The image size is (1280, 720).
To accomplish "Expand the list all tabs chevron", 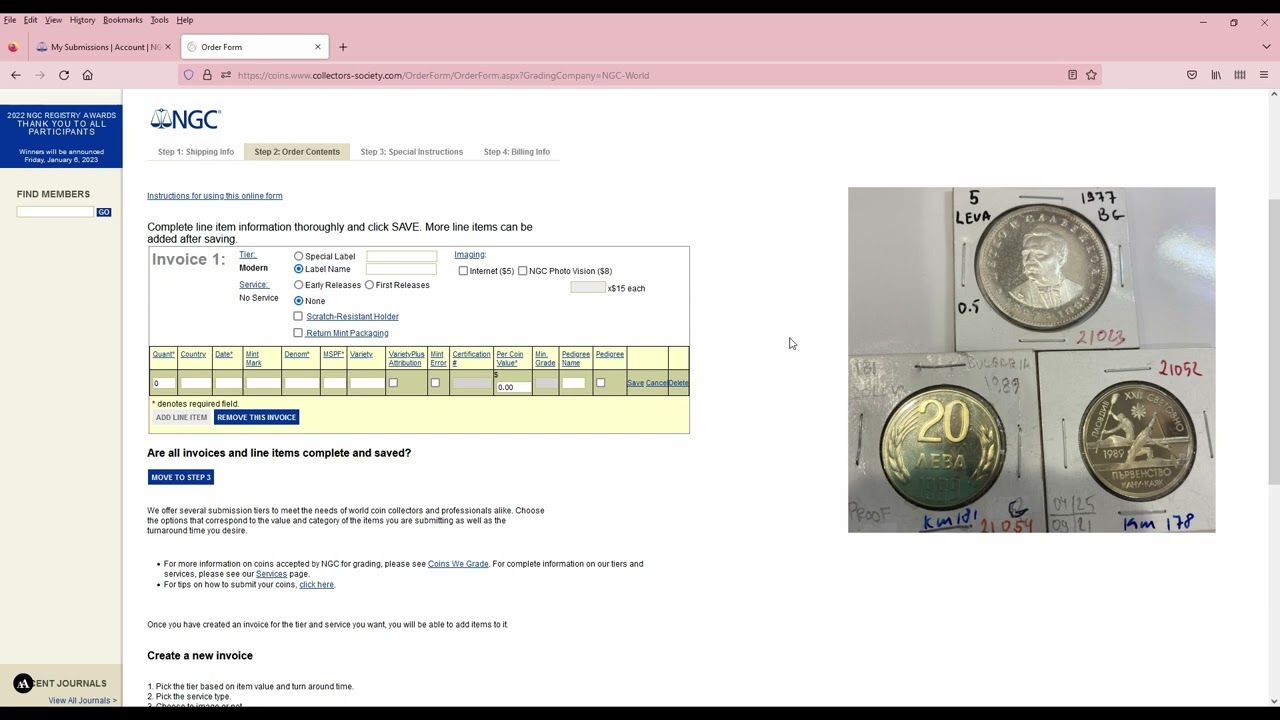I will 1266,47.
